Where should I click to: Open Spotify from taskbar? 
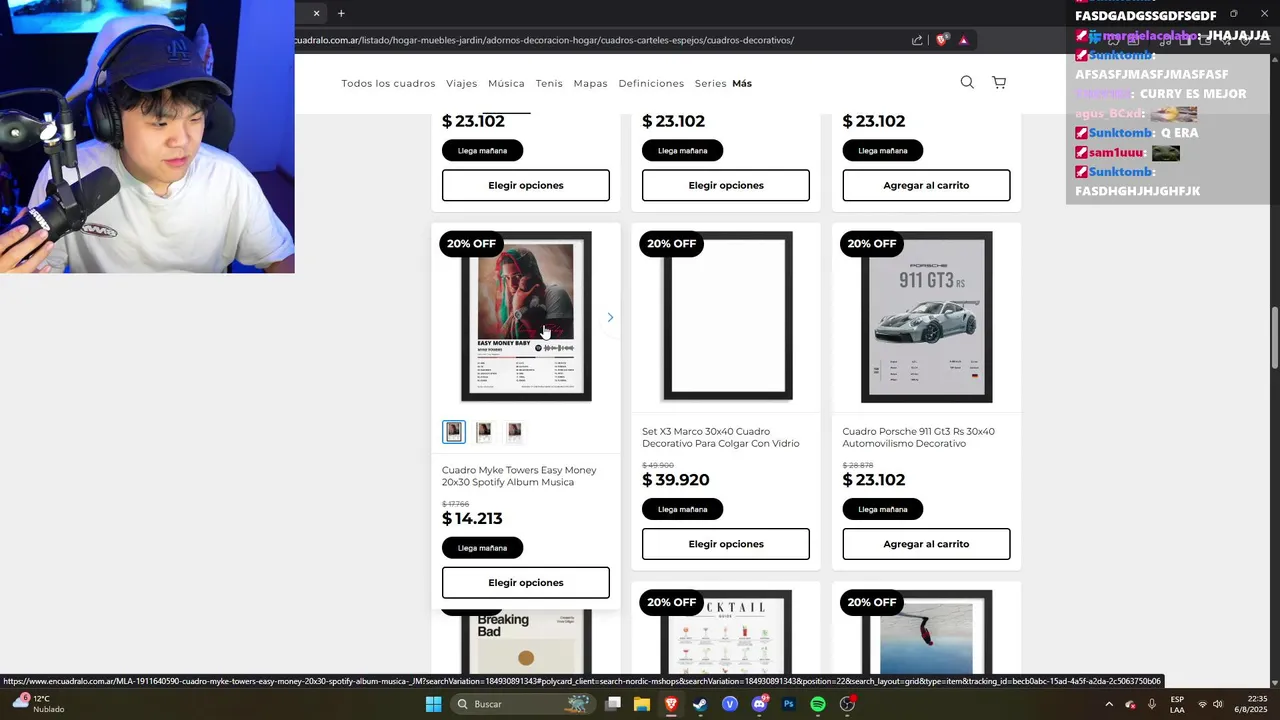pyautogui.click(x=817, y=704)
